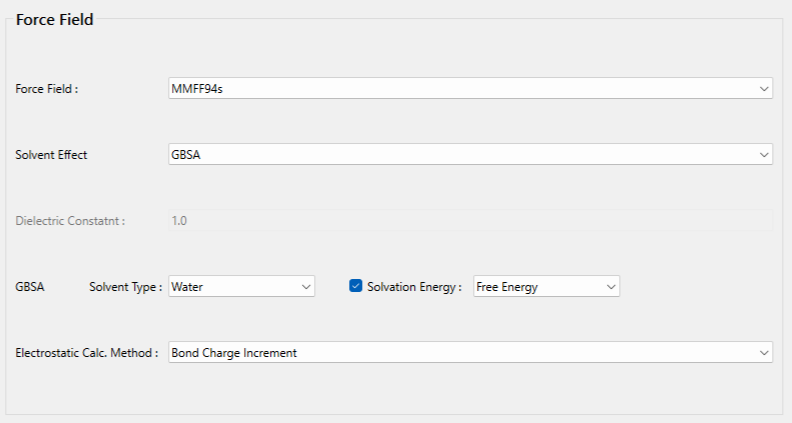Viewport: 792px width, 423px height.
Task: Click the "Solvent Effect" label
Action: pos(51,155)
